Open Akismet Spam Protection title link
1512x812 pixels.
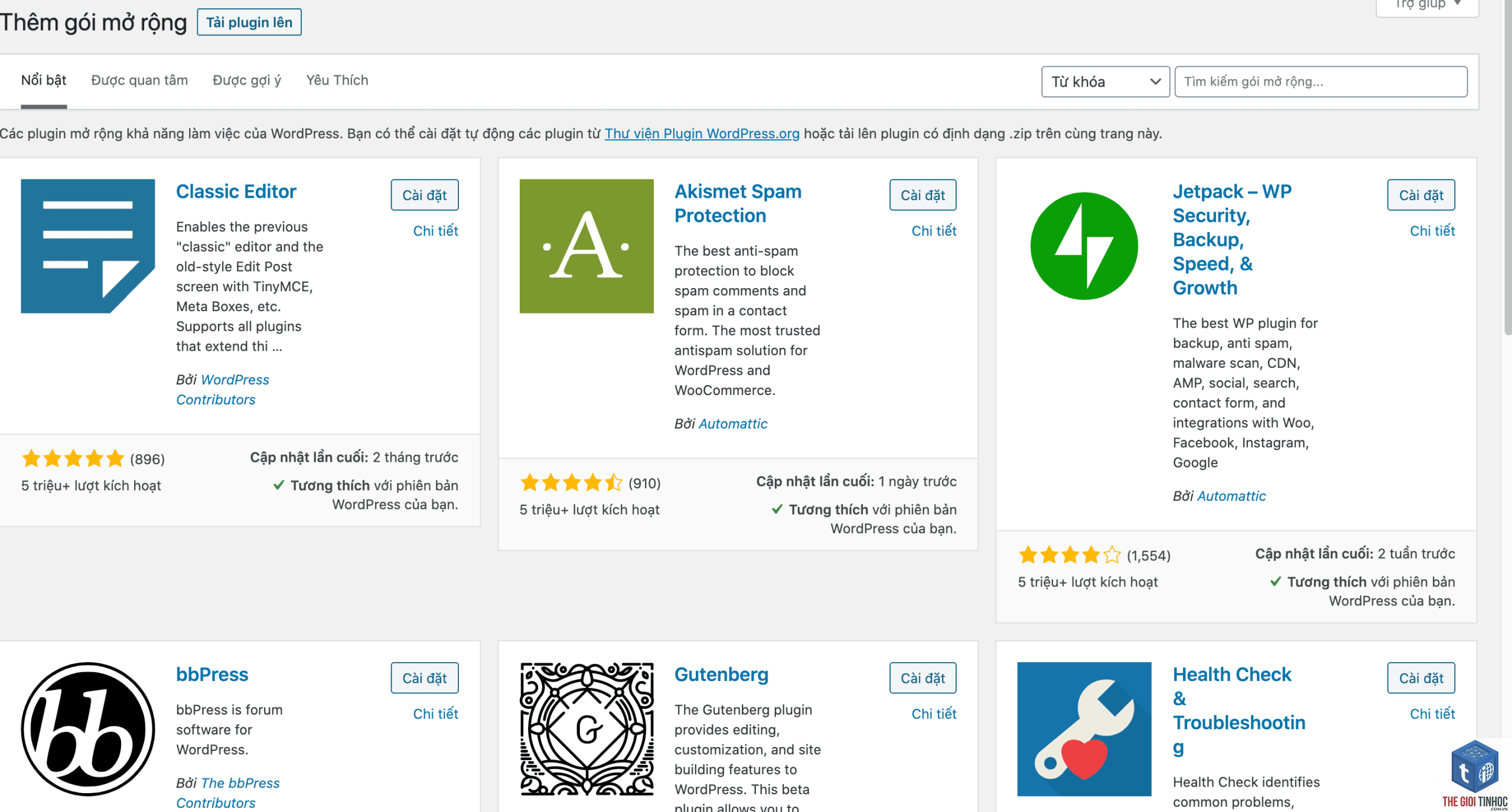click(738, 204)
